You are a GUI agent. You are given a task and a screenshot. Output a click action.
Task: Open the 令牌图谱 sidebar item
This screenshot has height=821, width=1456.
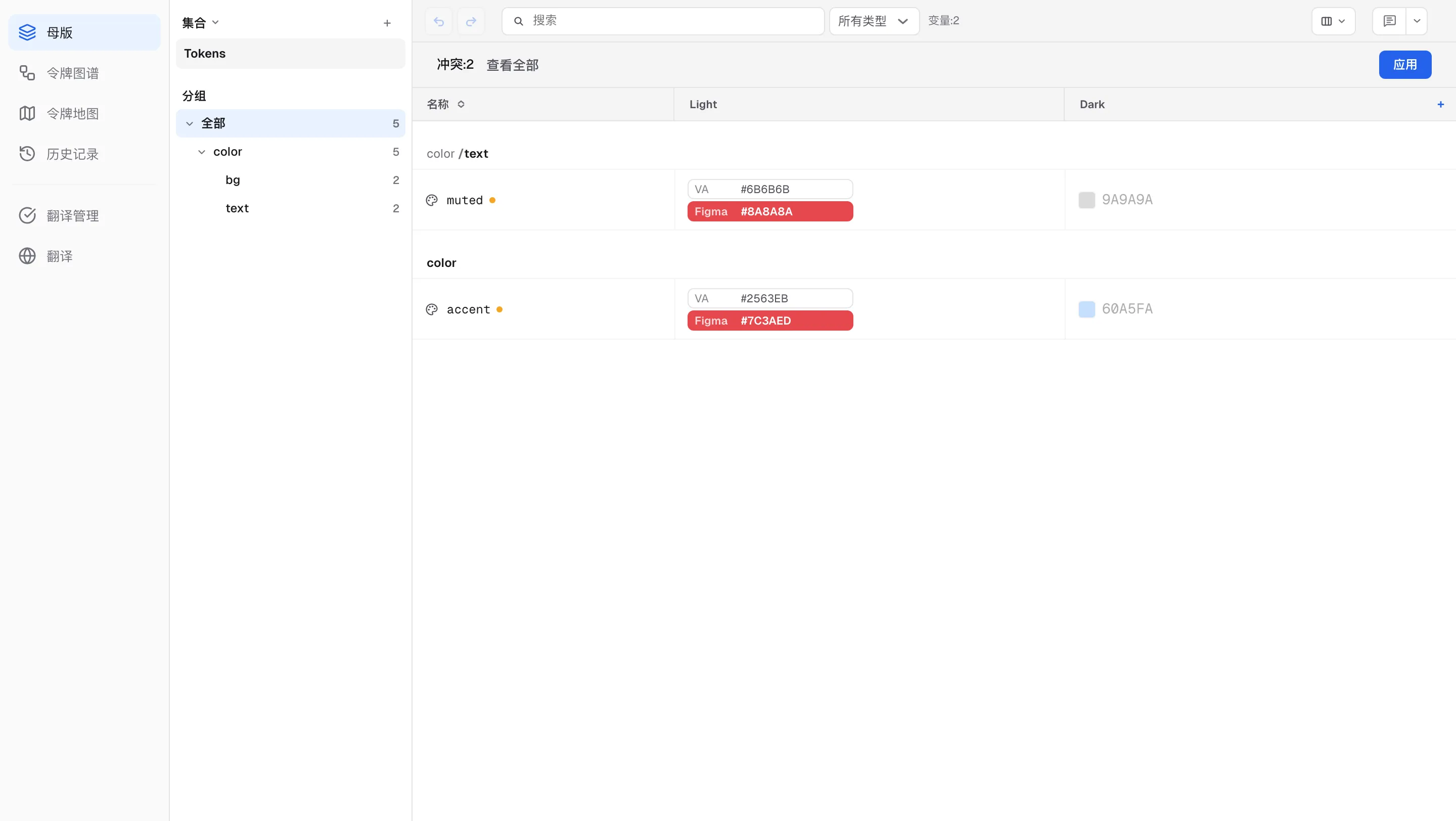point(84,73)
